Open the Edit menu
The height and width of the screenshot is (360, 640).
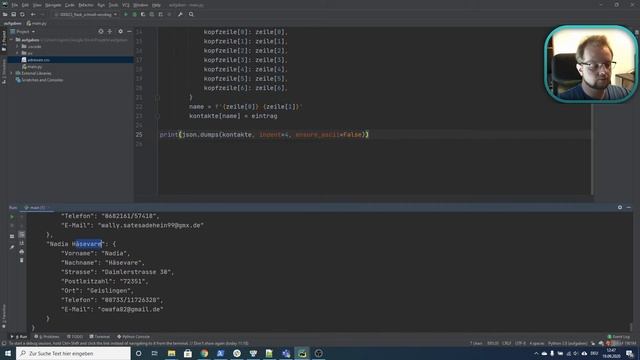pos(25,5)
